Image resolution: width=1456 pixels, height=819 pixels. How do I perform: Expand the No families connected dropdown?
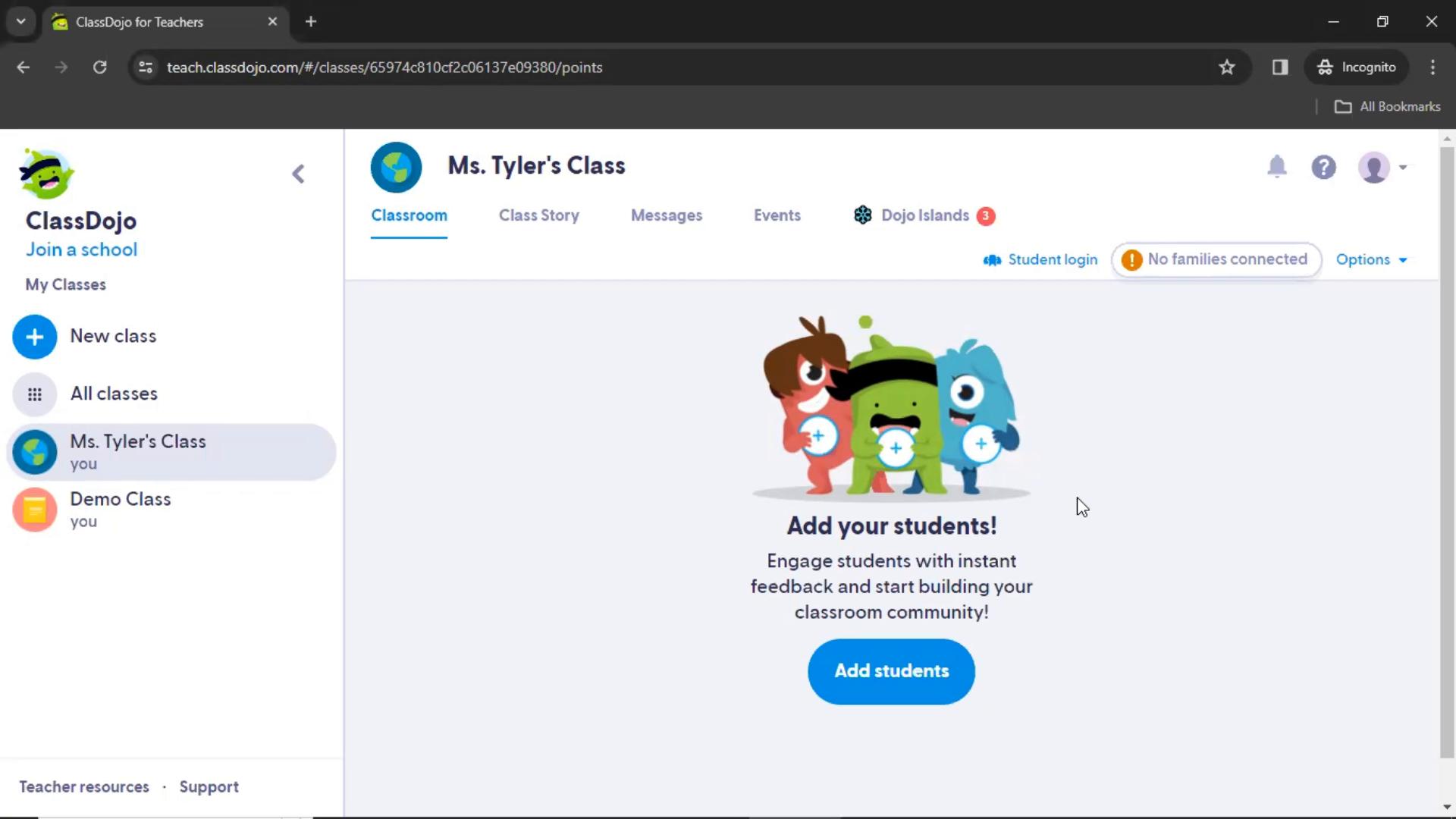click(1214, 259)
